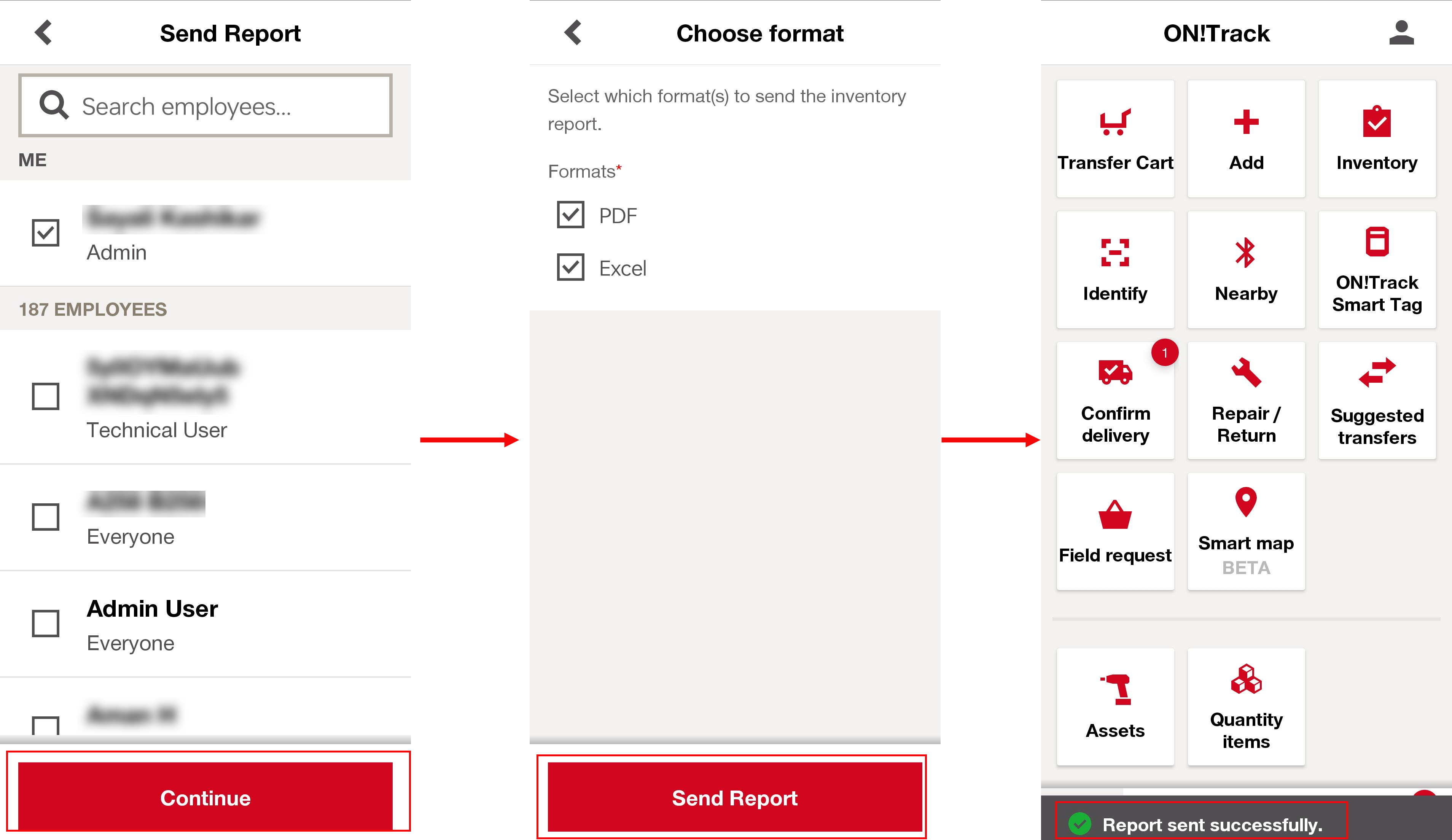The width and height of the screenshot is (1452, 840).
Task: Focus the Search employees field
Action: [205, 105]
